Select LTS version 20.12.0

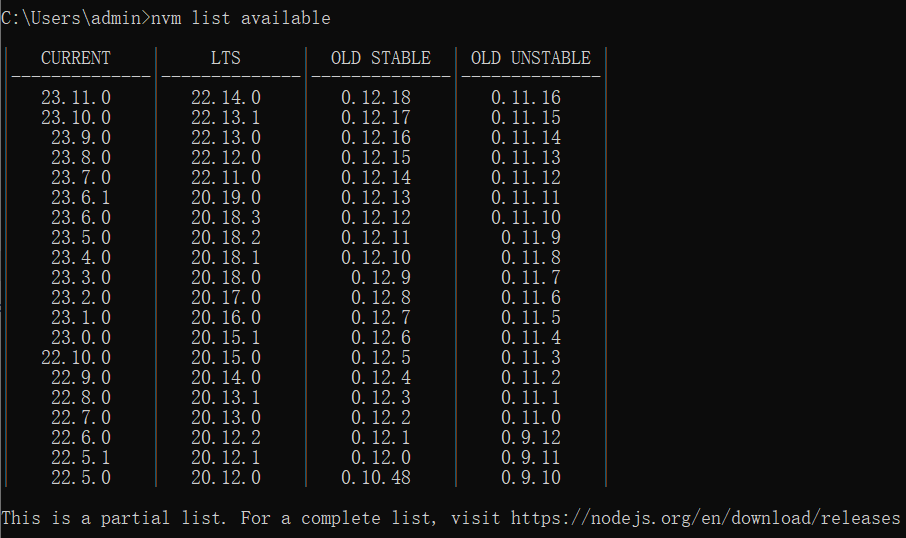tap(226, 478)
